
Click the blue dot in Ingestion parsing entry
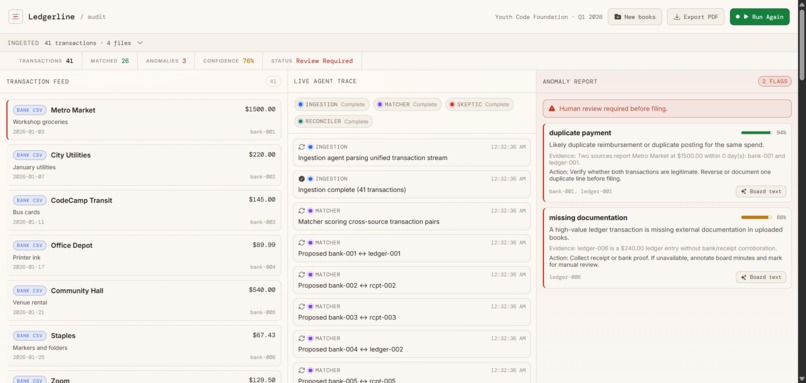pos(310,147)
